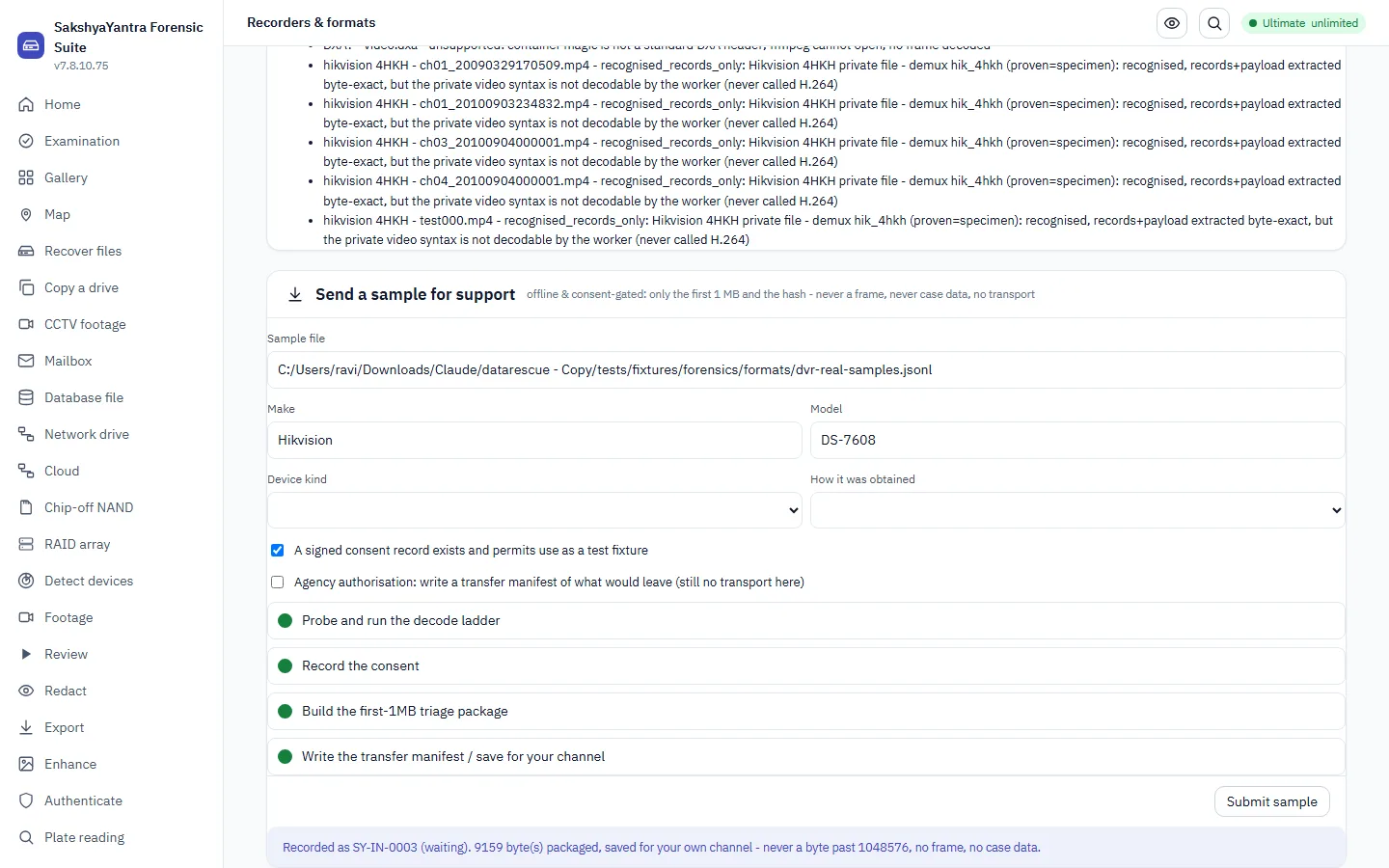Click the Enhance image icon
This screenshot has height=868, width=1389.
pos(26,764)
